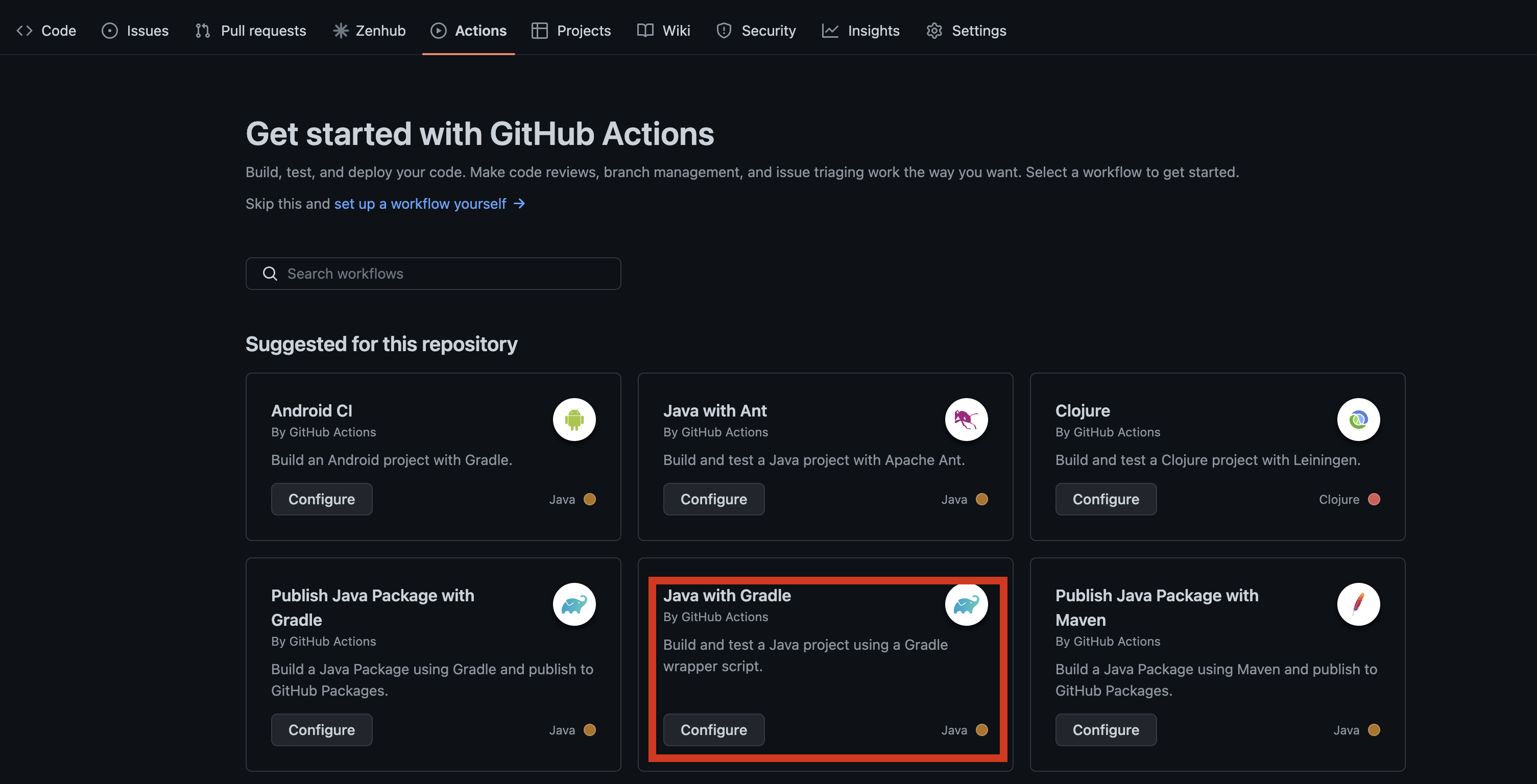Go to the Insights tab
Viewport: 1537px width, 784px height.
pos(860,31)
